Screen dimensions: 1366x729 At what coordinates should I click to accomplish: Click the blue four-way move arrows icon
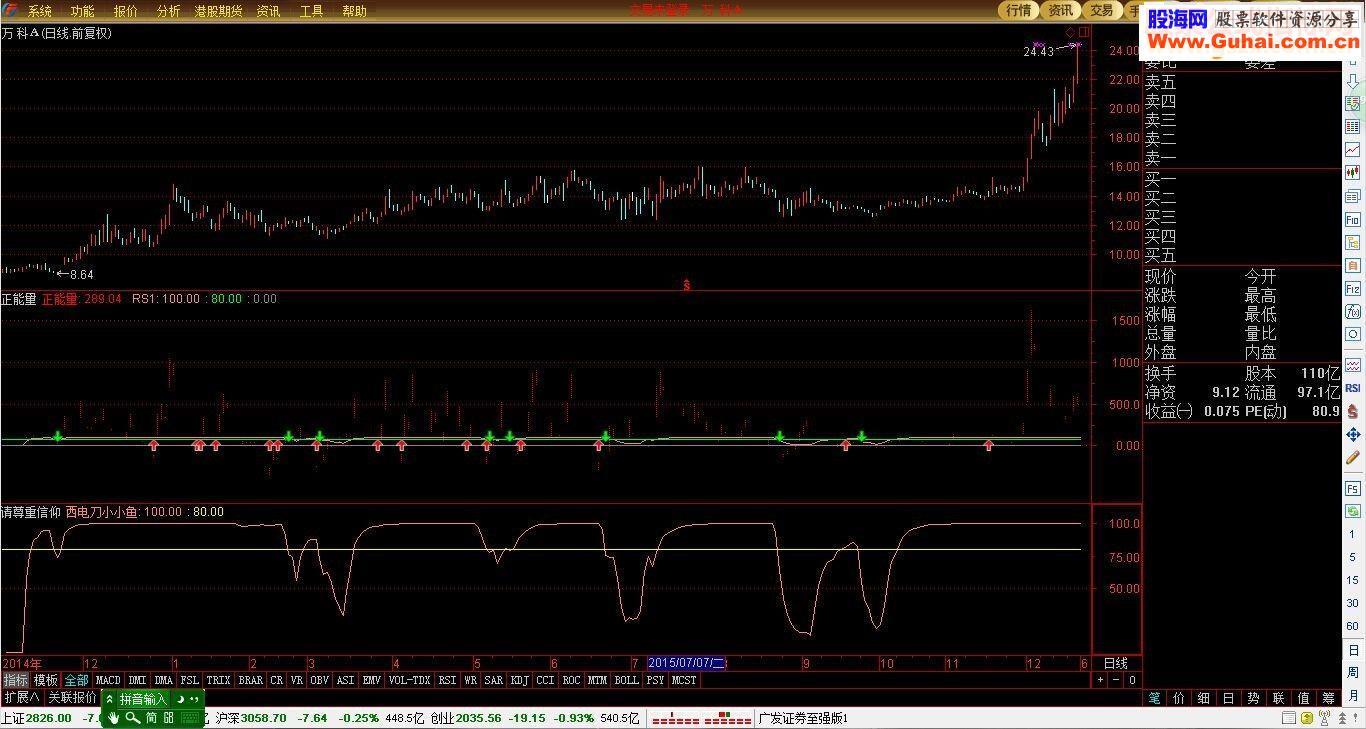(x=1352, y=434)
